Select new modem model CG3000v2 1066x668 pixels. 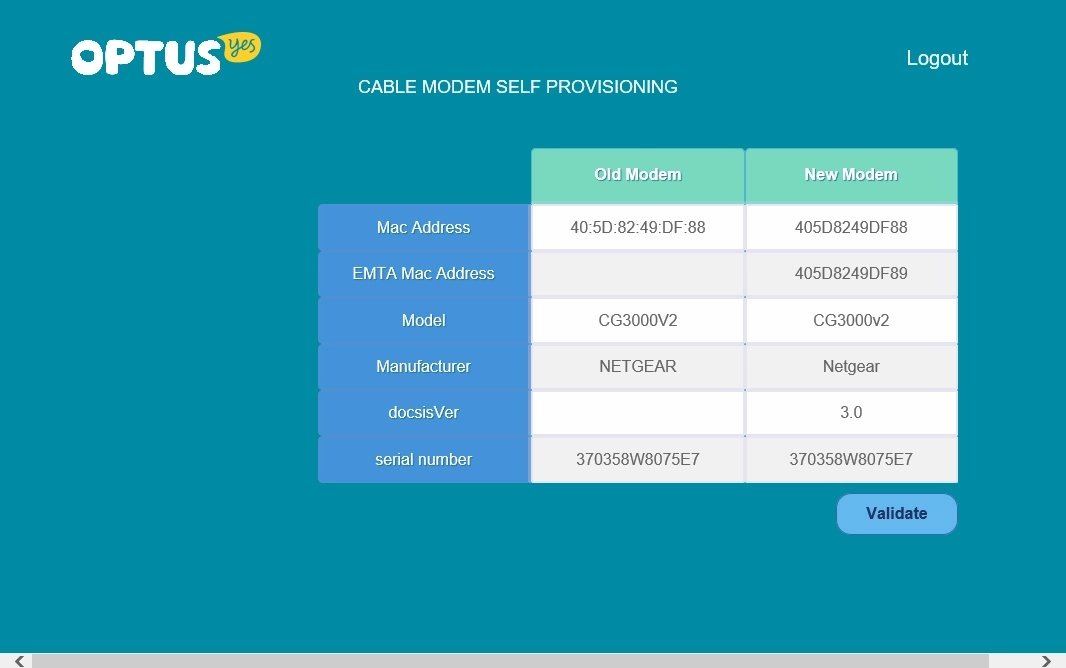(x=851, y=320)
